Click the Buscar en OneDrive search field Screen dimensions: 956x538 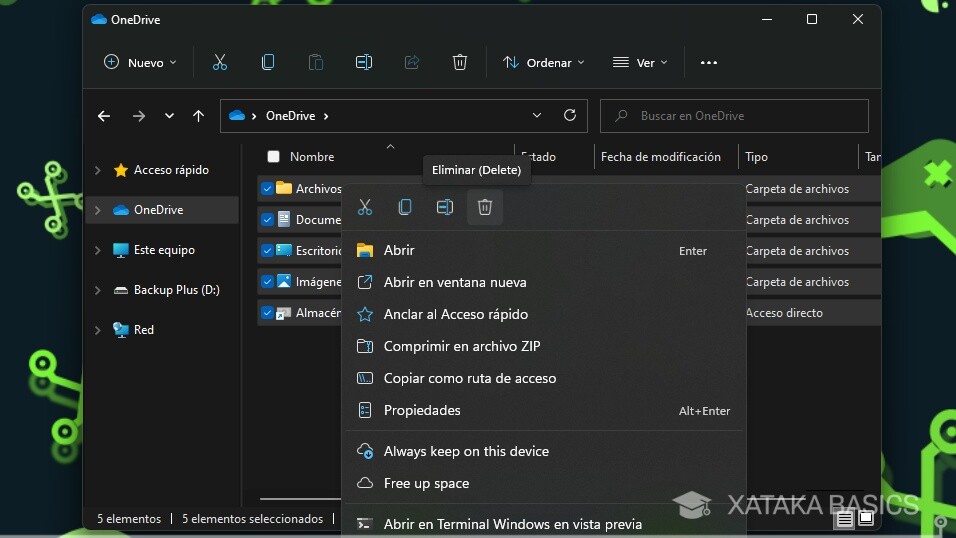tap(734, 115)
